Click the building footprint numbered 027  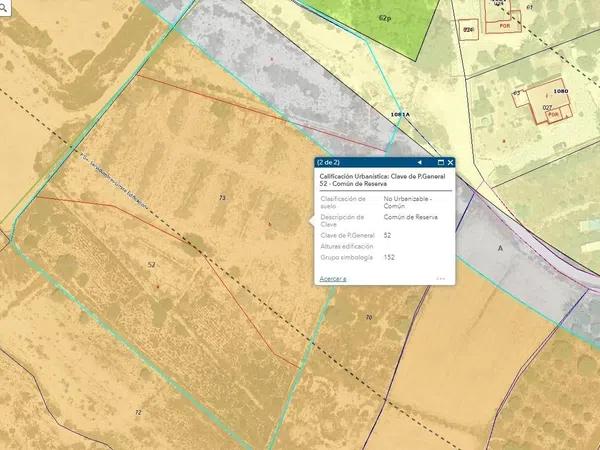pyautogui.click(x=547, y=106)
